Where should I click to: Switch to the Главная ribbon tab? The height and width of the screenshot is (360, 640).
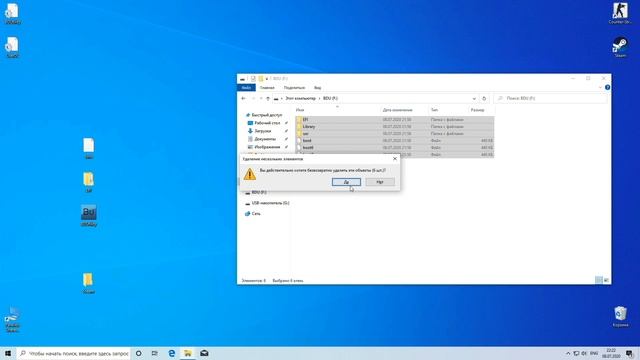[x=267, y=87]
